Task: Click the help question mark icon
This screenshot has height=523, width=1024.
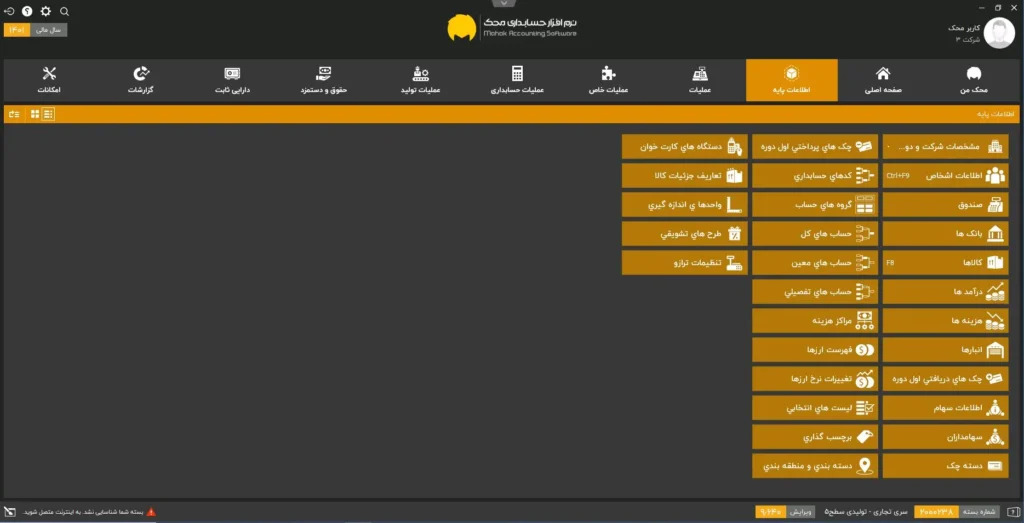Action: (27, 11)
